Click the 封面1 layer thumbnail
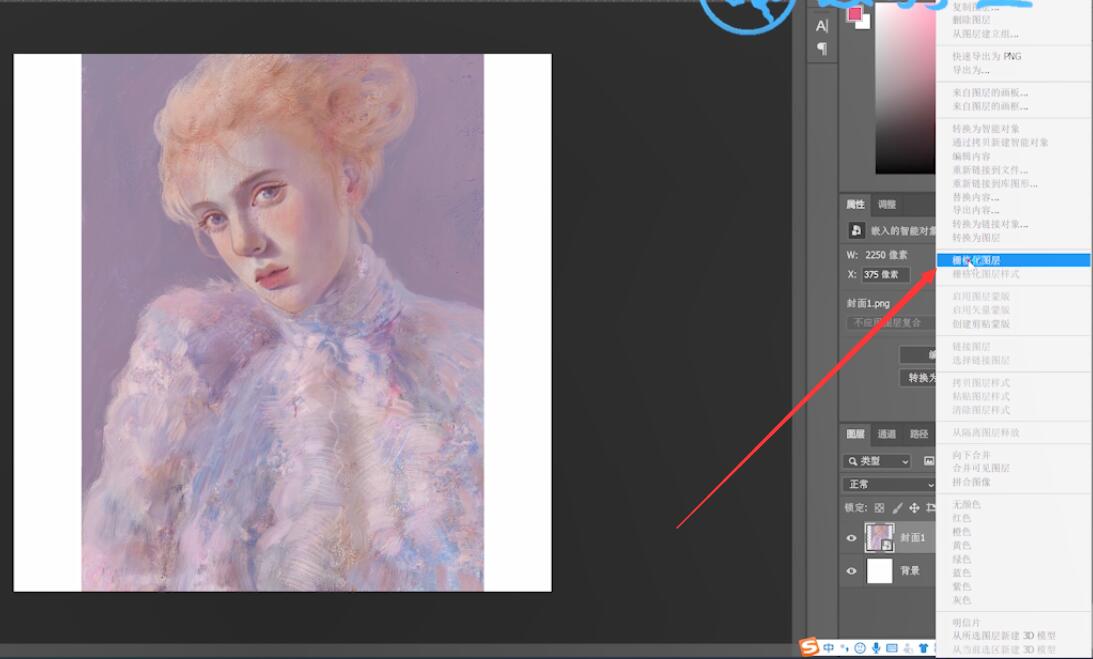The width and height of the screenshot is (1093, 659). 879,538
